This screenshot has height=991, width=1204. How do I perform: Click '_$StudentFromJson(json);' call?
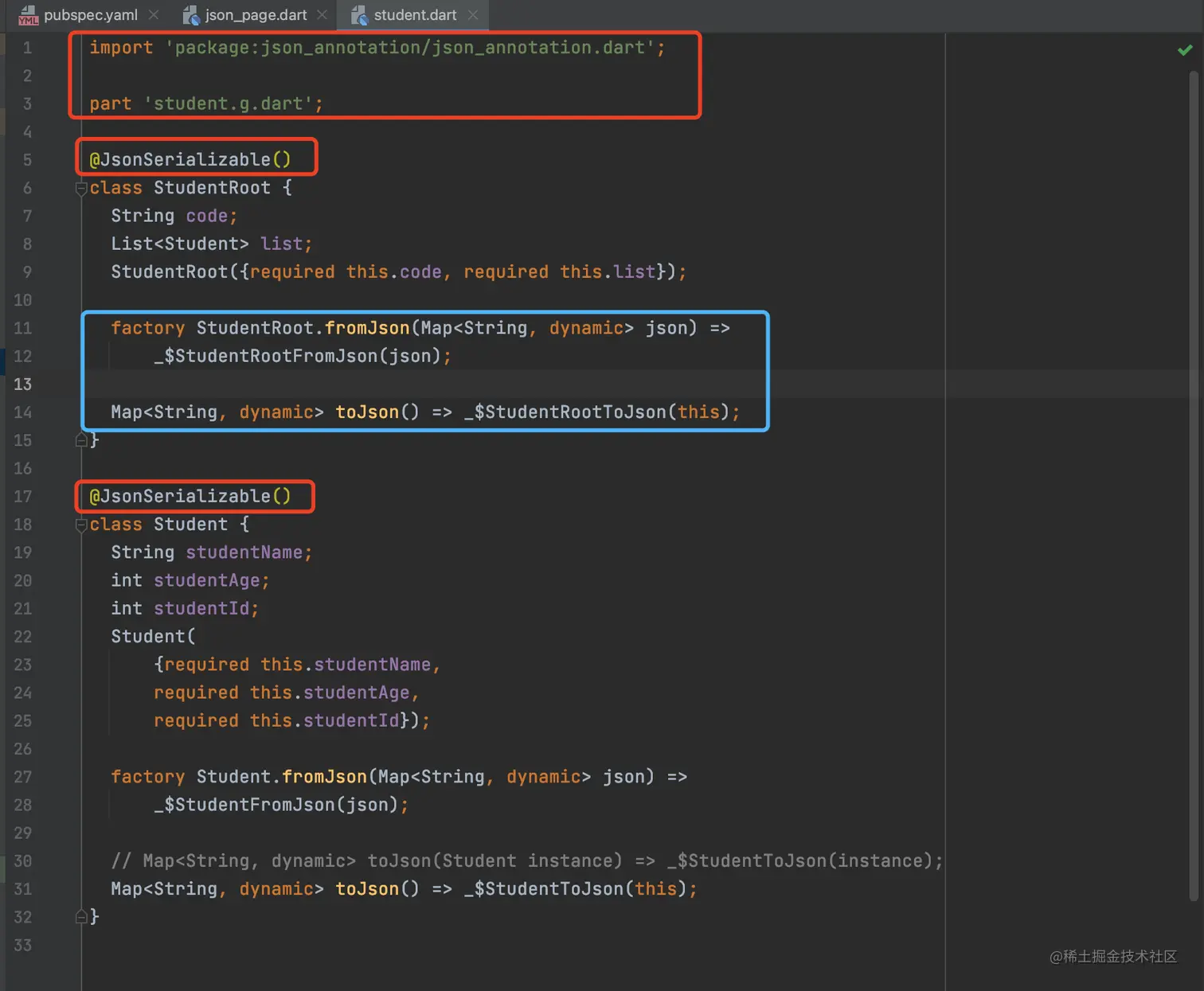coord(281,805)
